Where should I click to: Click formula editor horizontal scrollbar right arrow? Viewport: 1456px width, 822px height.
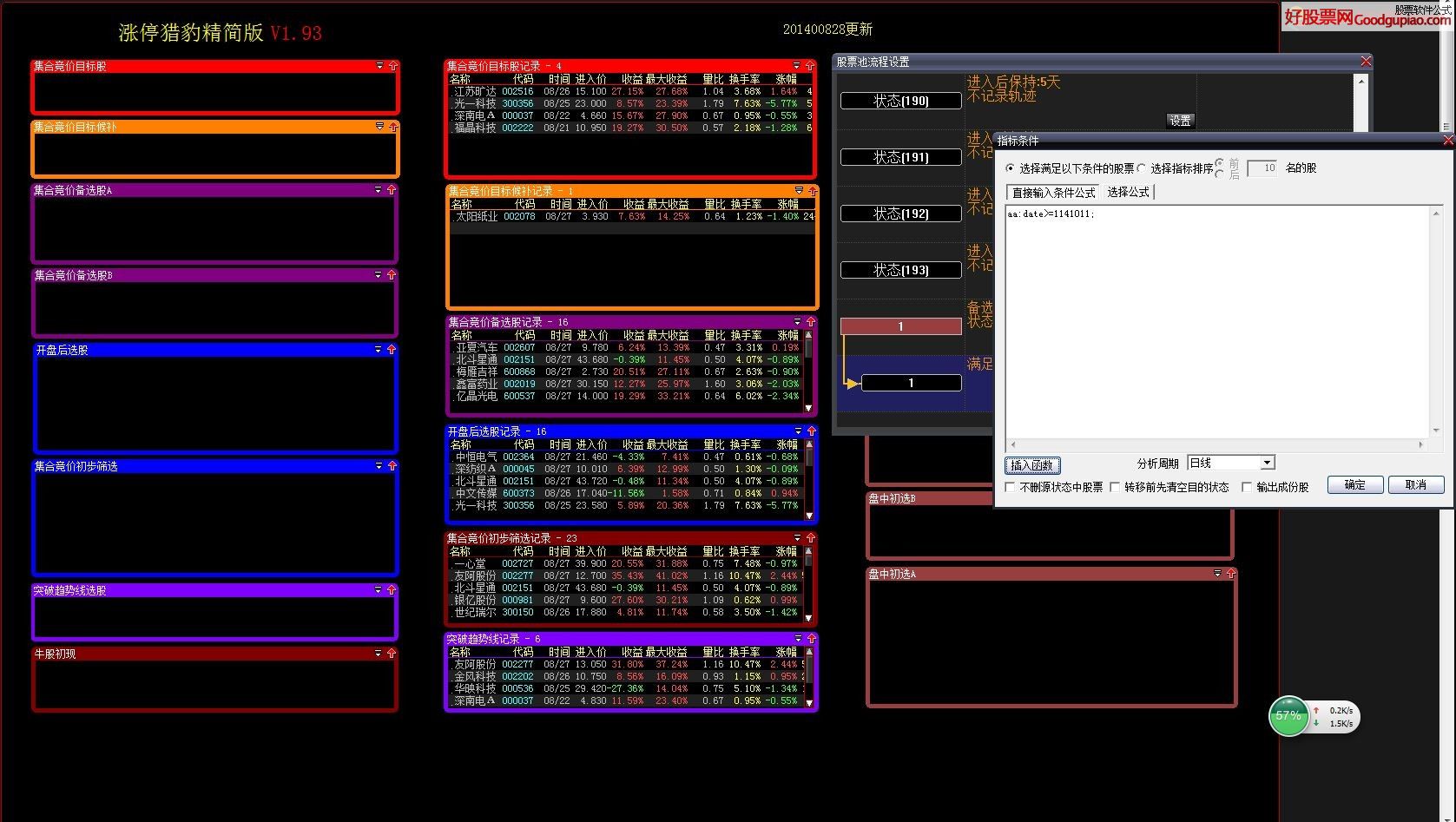point(1421,444)
